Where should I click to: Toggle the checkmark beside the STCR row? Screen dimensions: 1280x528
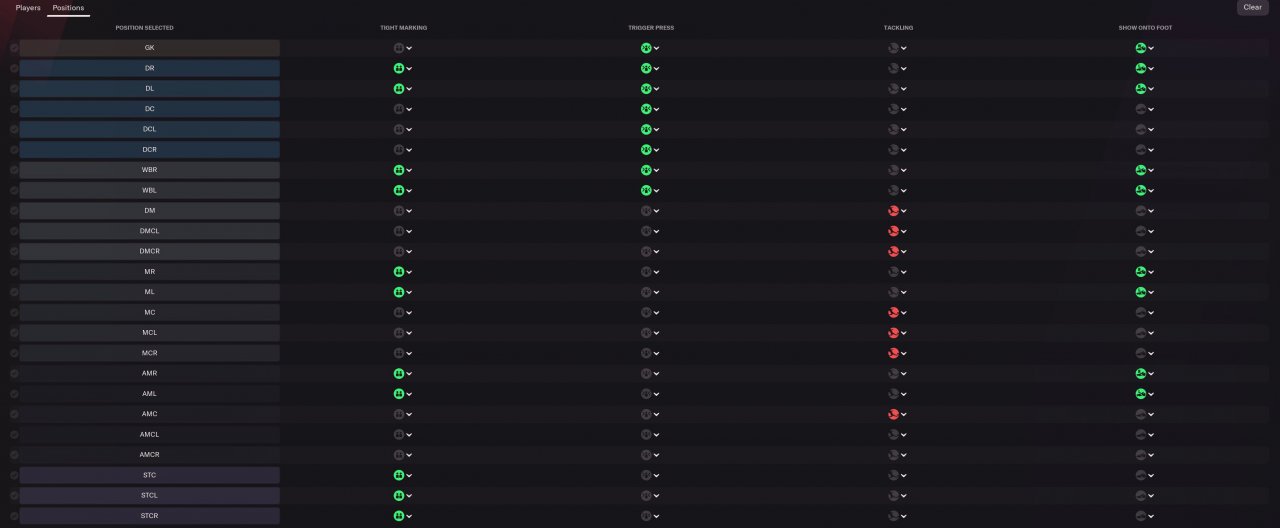pyautogui.click(x=14, y=516)
